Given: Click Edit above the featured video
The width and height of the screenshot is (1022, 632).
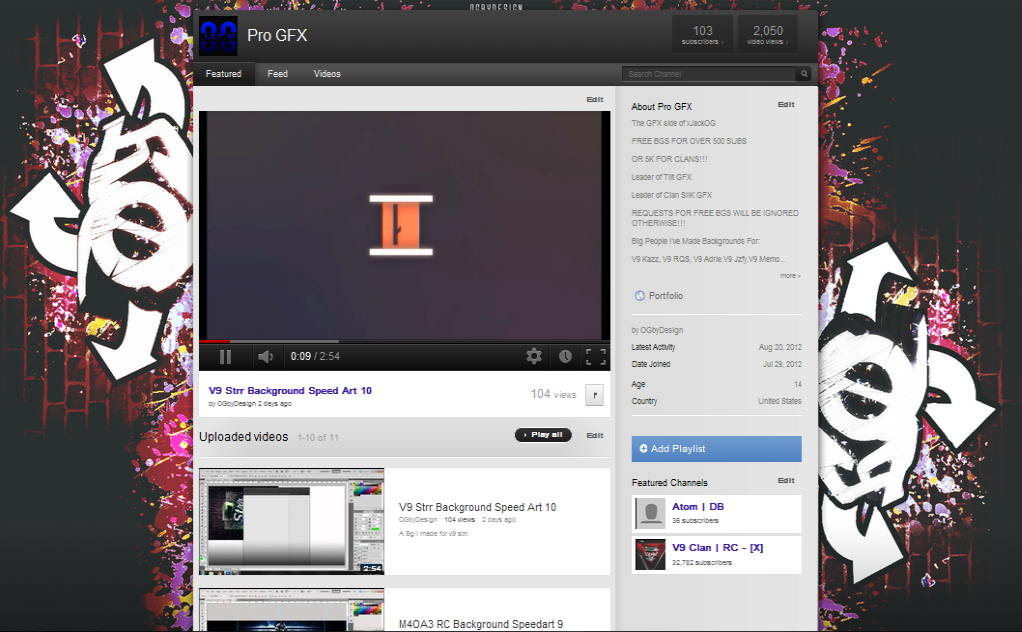Looking at the screenshot, I should (594, 100).
